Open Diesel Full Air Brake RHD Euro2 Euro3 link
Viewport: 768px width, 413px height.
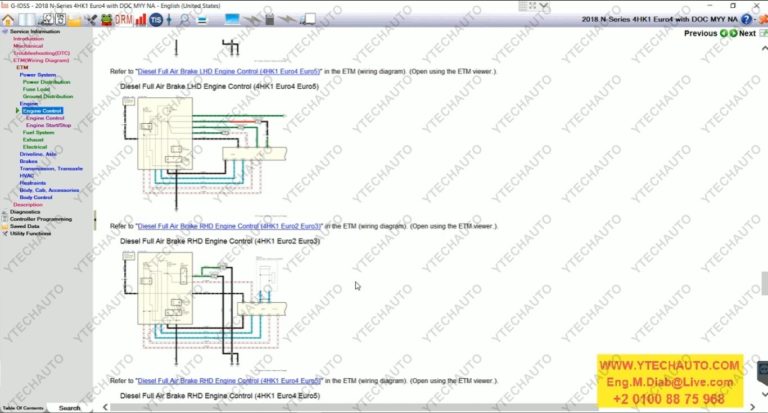tap(229, 226)
